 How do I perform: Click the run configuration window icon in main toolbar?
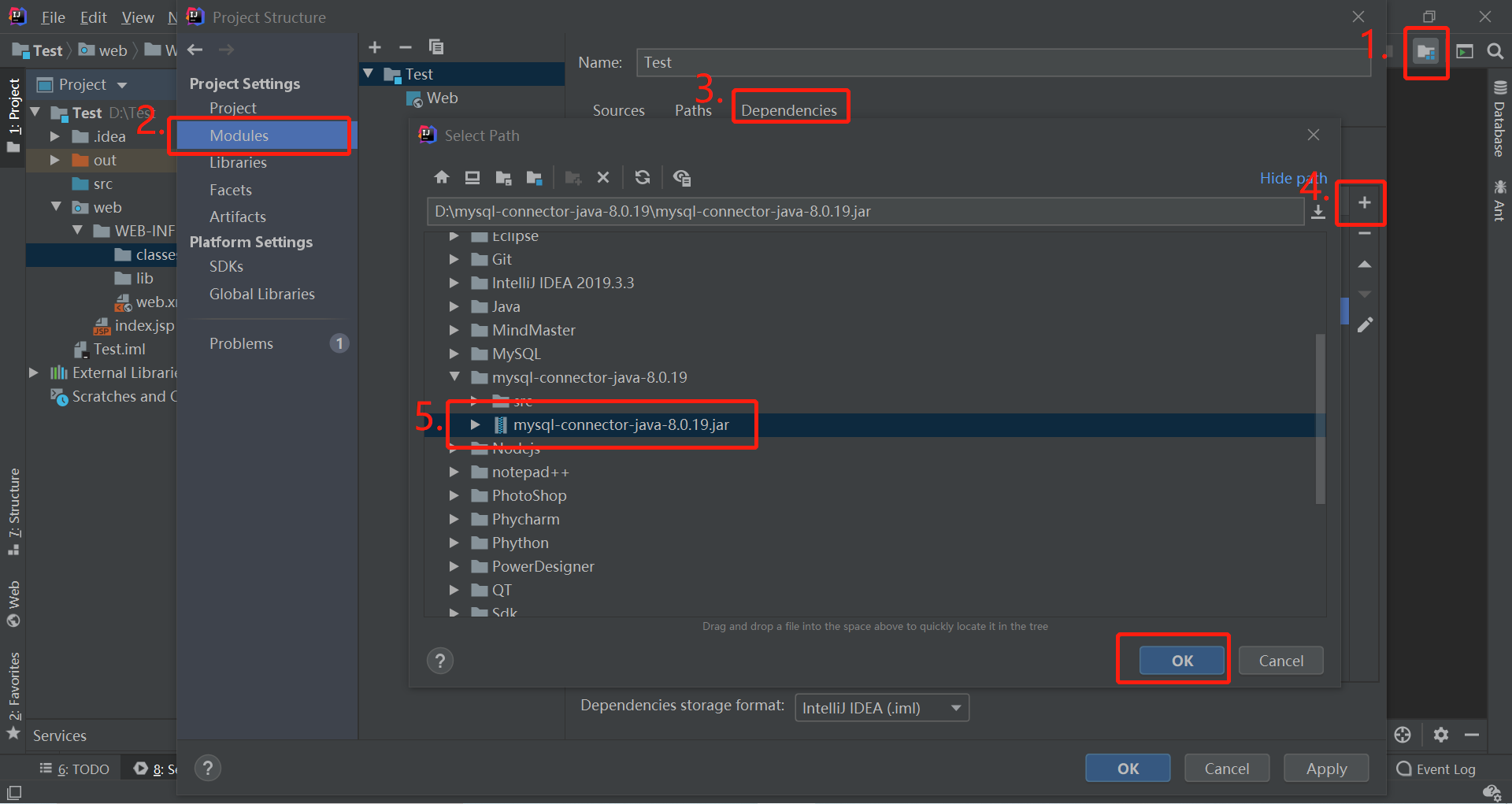pos(1465,52)
